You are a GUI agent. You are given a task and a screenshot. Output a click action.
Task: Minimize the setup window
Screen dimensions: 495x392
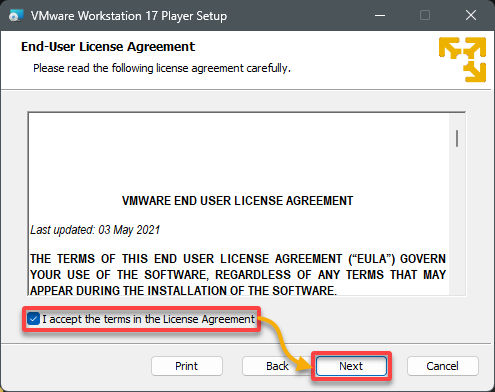(380, 15)
